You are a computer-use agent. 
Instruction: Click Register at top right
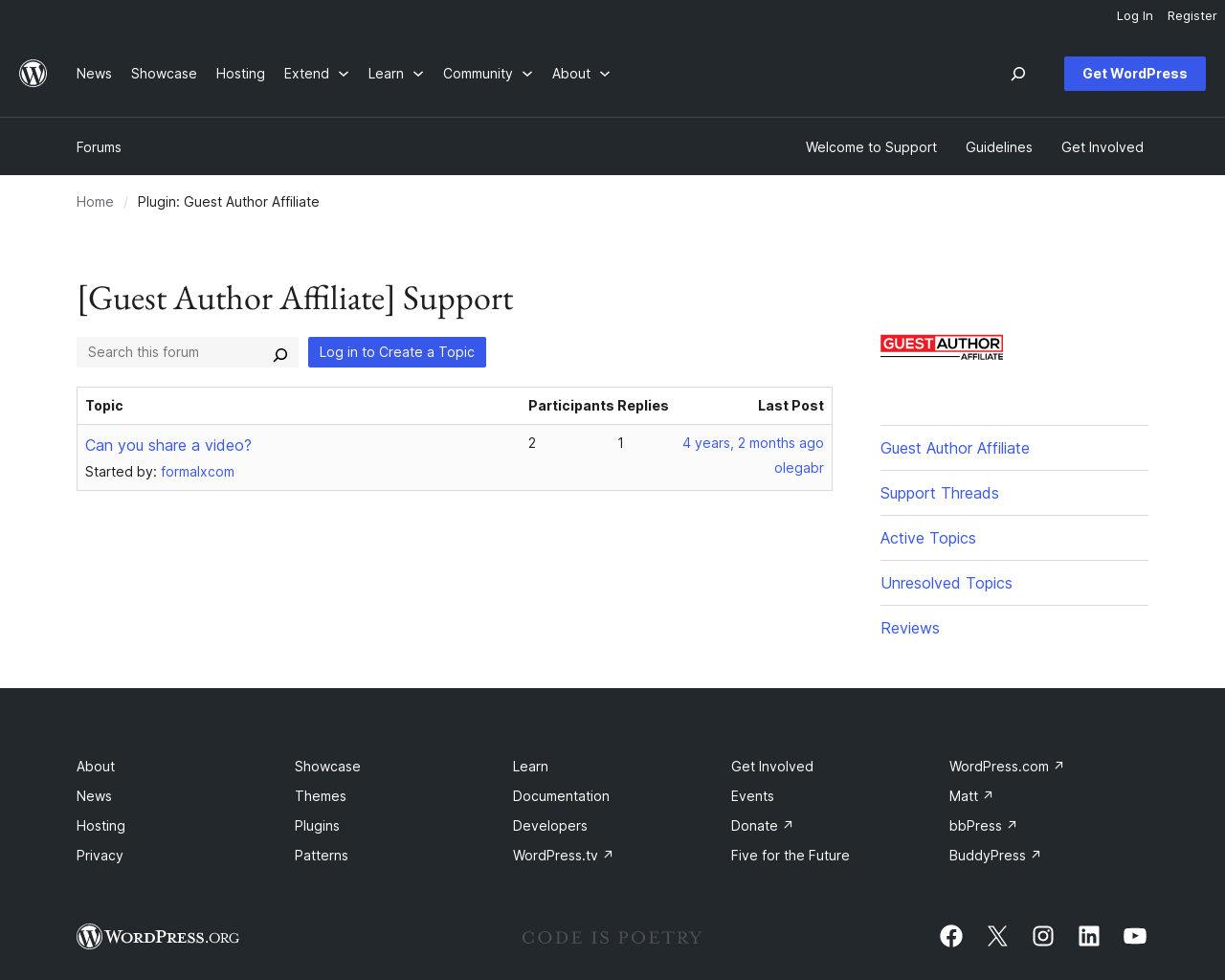click(x=1192, y=15)
